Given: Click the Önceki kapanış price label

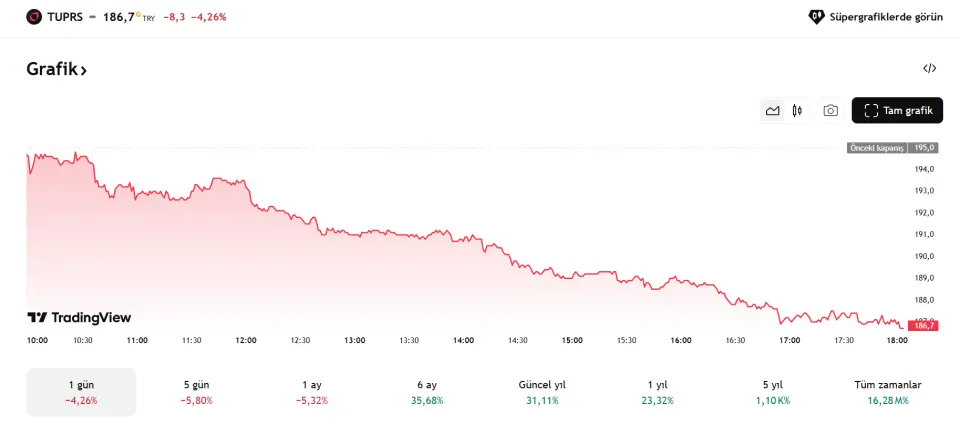Looking at the screenshot, I should pos(877,148).
